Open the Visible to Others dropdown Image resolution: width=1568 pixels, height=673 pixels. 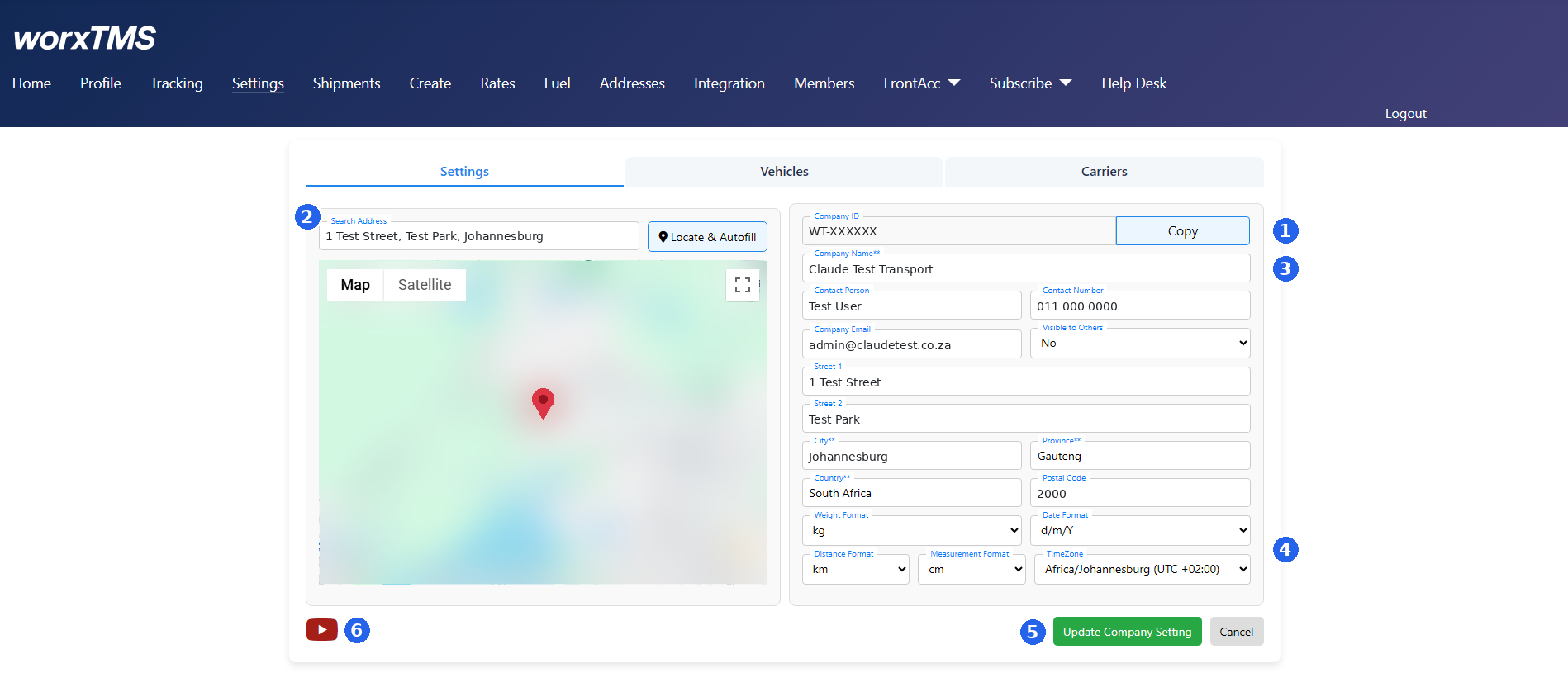(x=1140, y=344)
